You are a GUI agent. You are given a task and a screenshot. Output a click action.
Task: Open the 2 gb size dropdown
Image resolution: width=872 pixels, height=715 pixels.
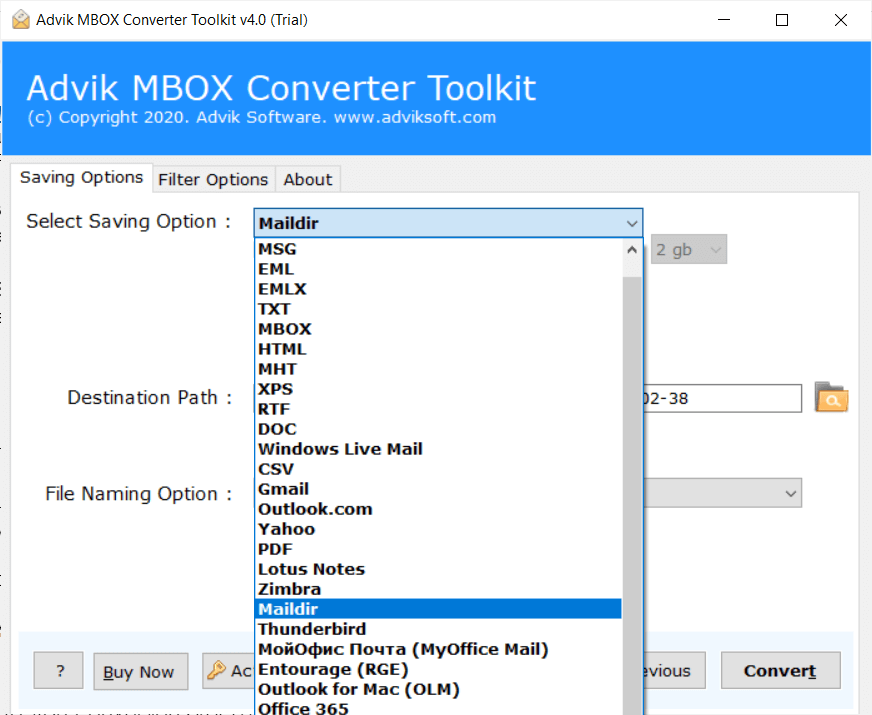pyautogui.click(x=688, y=249)
